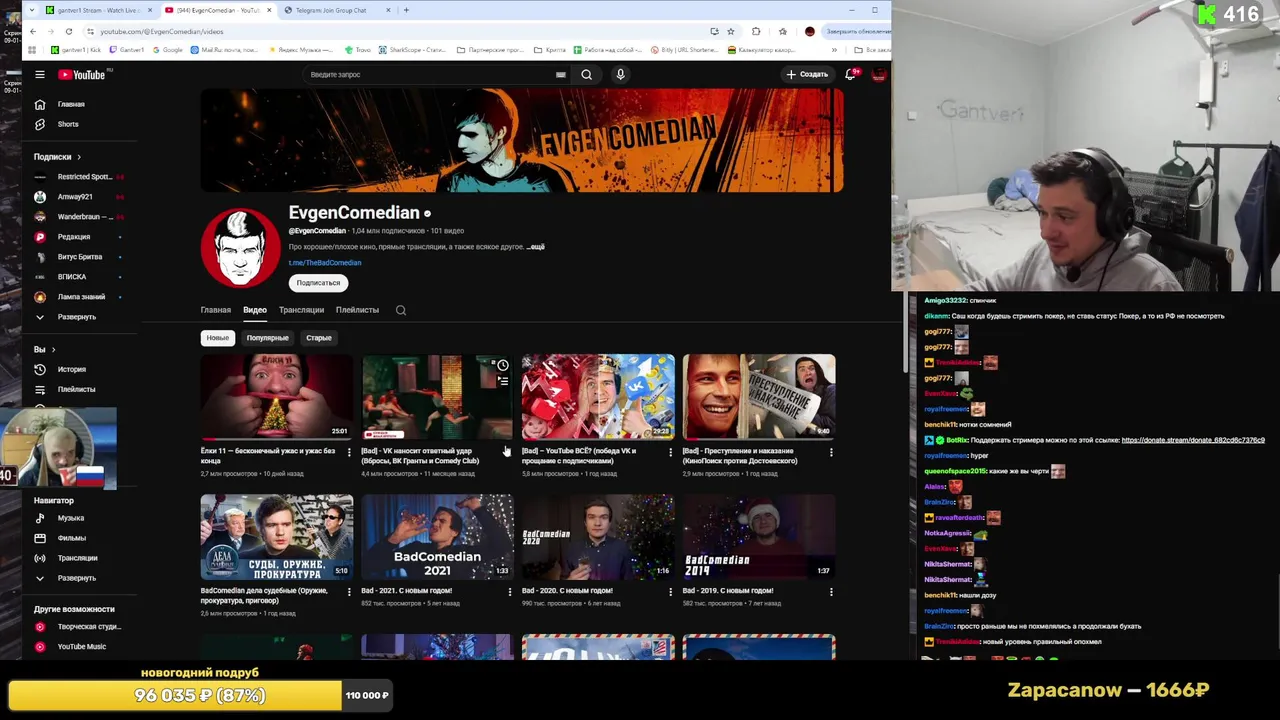The height and width of the screenshot is (720, 1280).
Task: Open История in sidebar
Action: point(72,369)
